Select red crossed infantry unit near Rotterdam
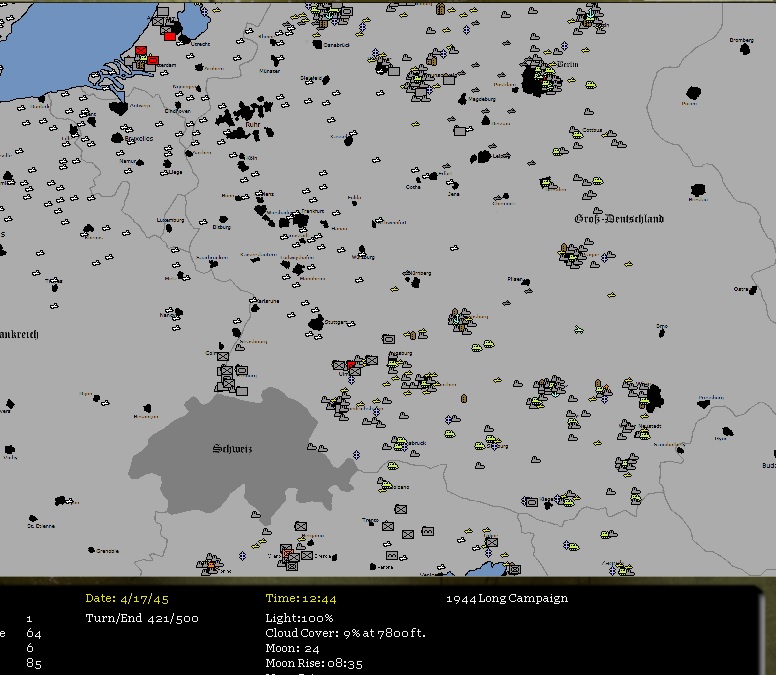 pos(141,50)
